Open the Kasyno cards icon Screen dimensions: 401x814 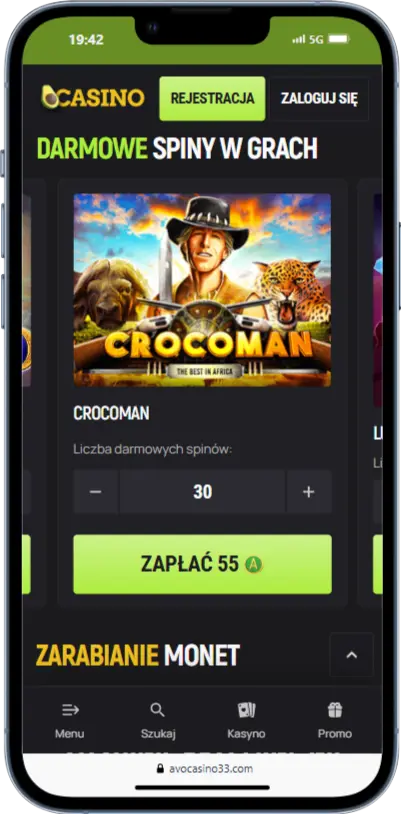(x=246, y=710)
